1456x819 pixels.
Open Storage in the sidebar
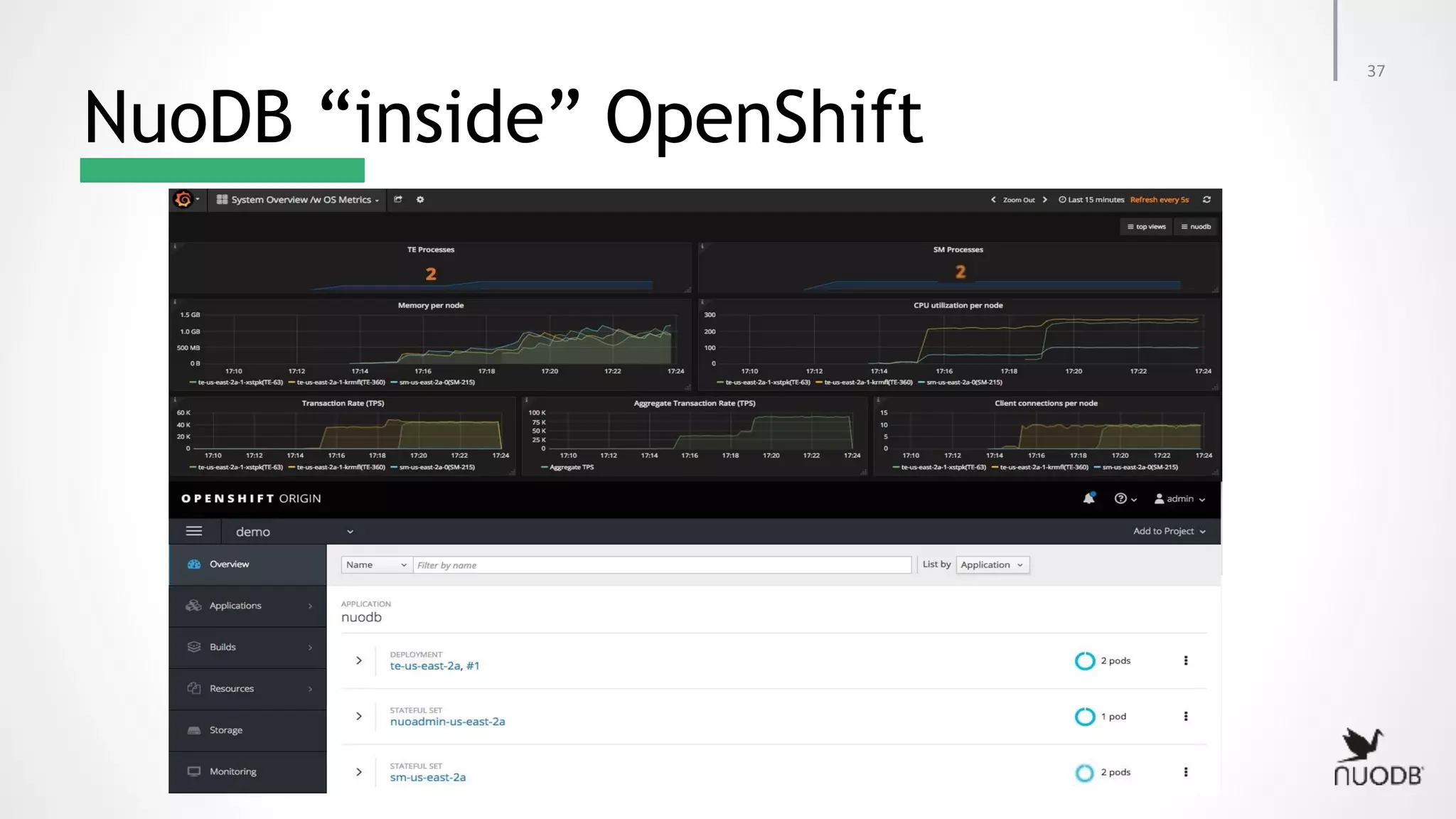[247, 730]
